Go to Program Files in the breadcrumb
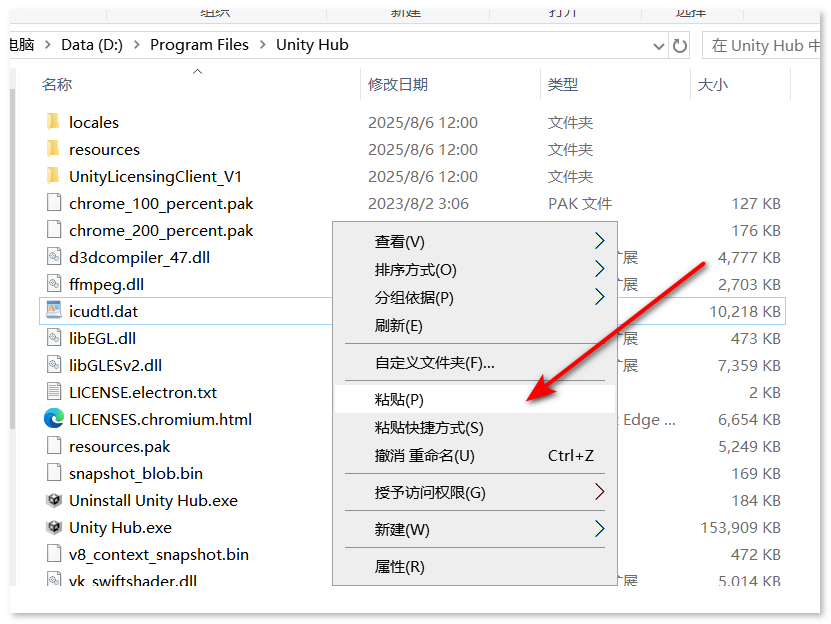The height and width of the screenshot is (624, 831). coord(199,45)
